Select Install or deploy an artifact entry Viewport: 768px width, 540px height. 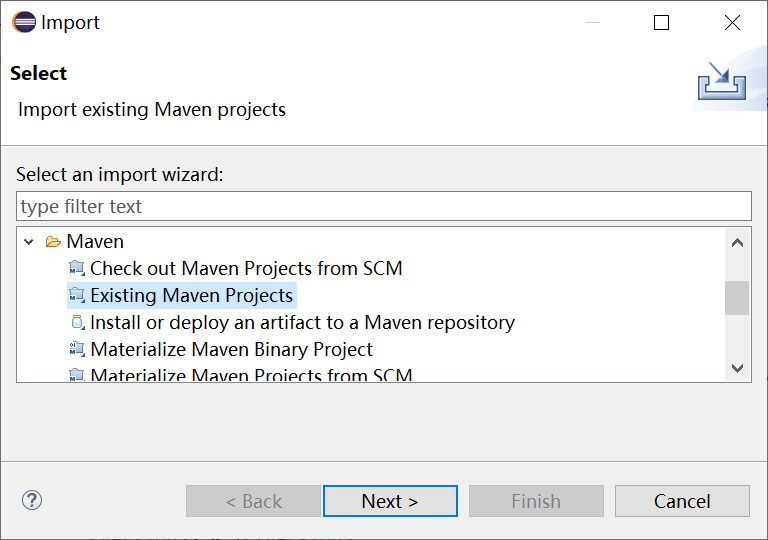click(302, 323)
